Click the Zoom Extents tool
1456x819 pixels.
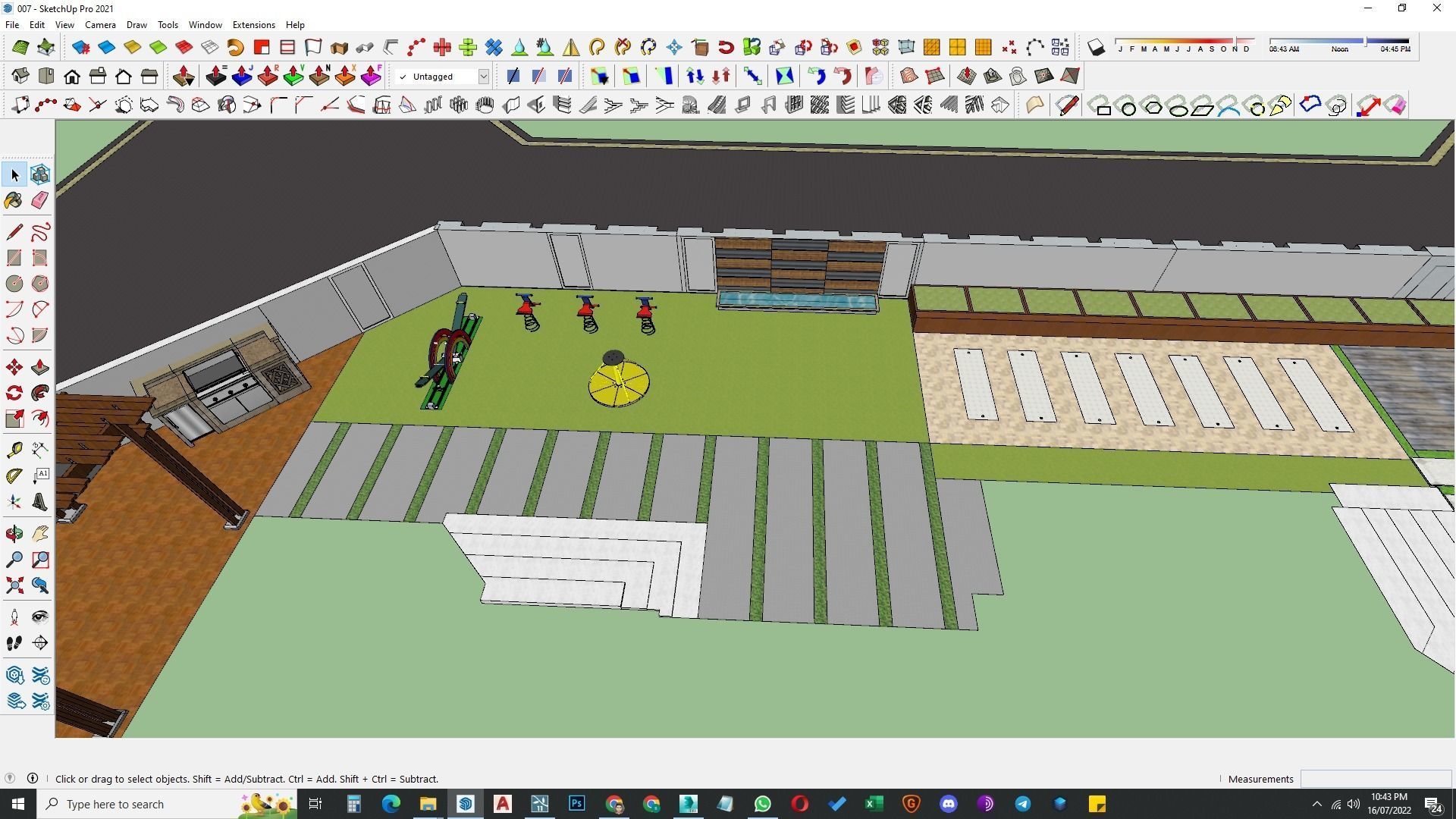[14, 585]
